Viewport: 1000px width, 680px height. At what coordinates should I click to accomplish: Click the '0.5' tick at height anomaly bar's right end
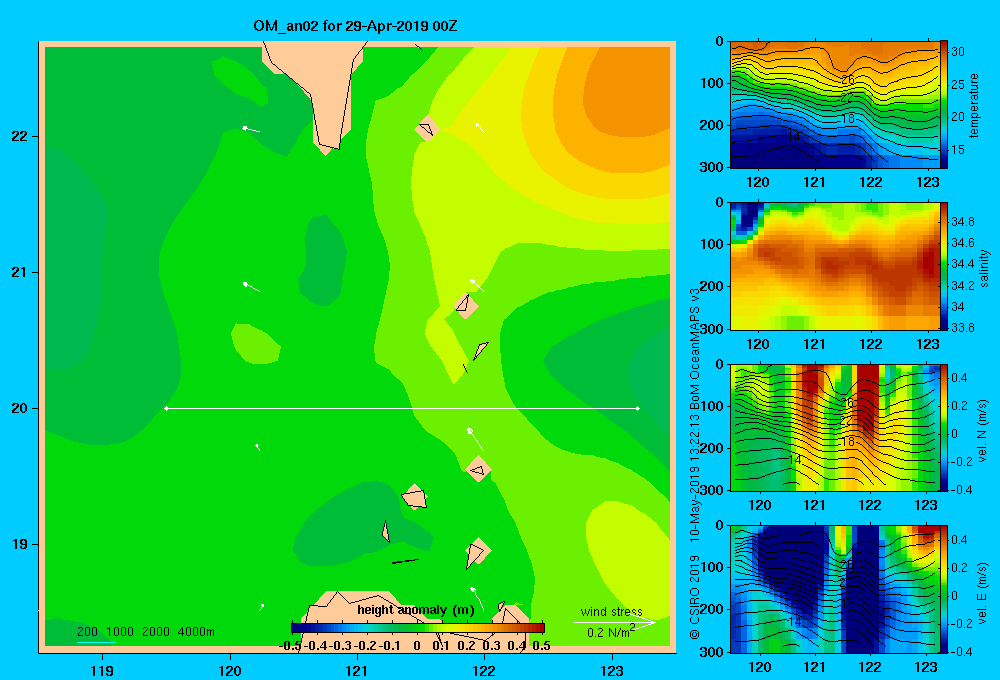tap(541, 646)
